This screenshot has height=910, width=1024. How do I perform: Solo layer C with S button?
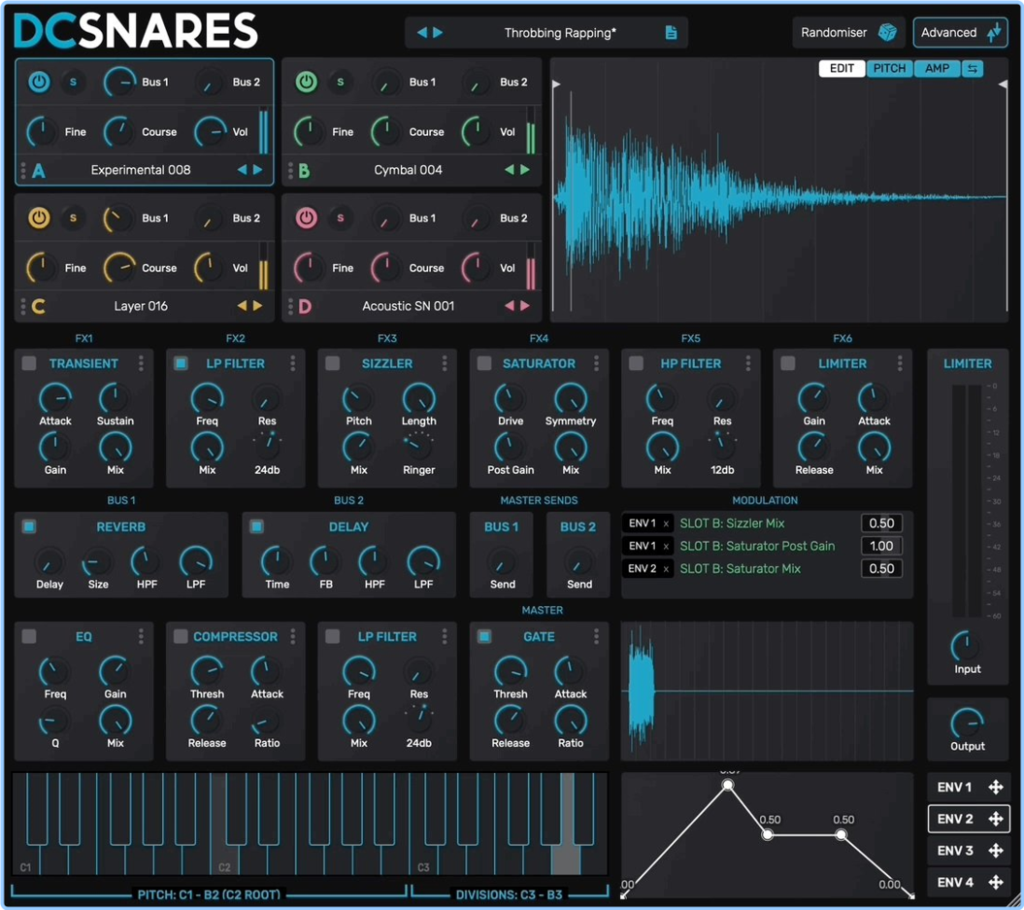pyautogui.click(x=73, y=218)
